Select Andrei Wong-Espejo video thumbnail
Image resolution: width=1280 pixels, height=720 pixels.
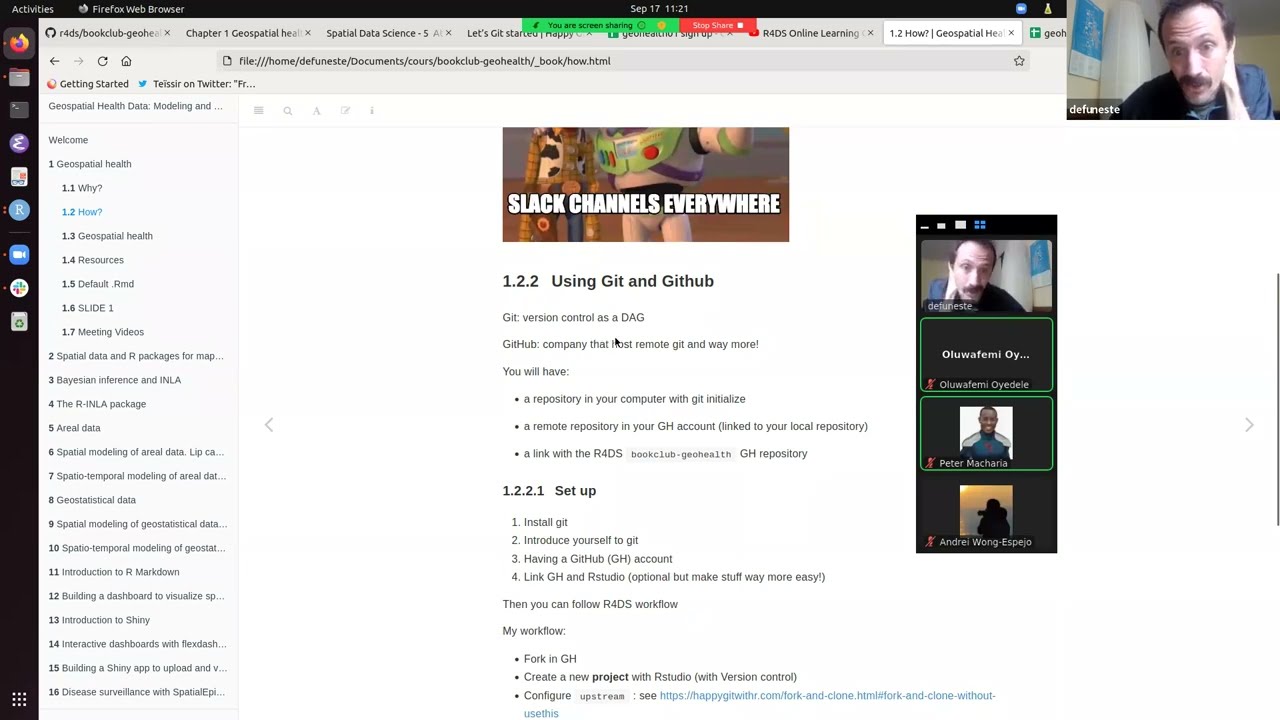[986, 513]
